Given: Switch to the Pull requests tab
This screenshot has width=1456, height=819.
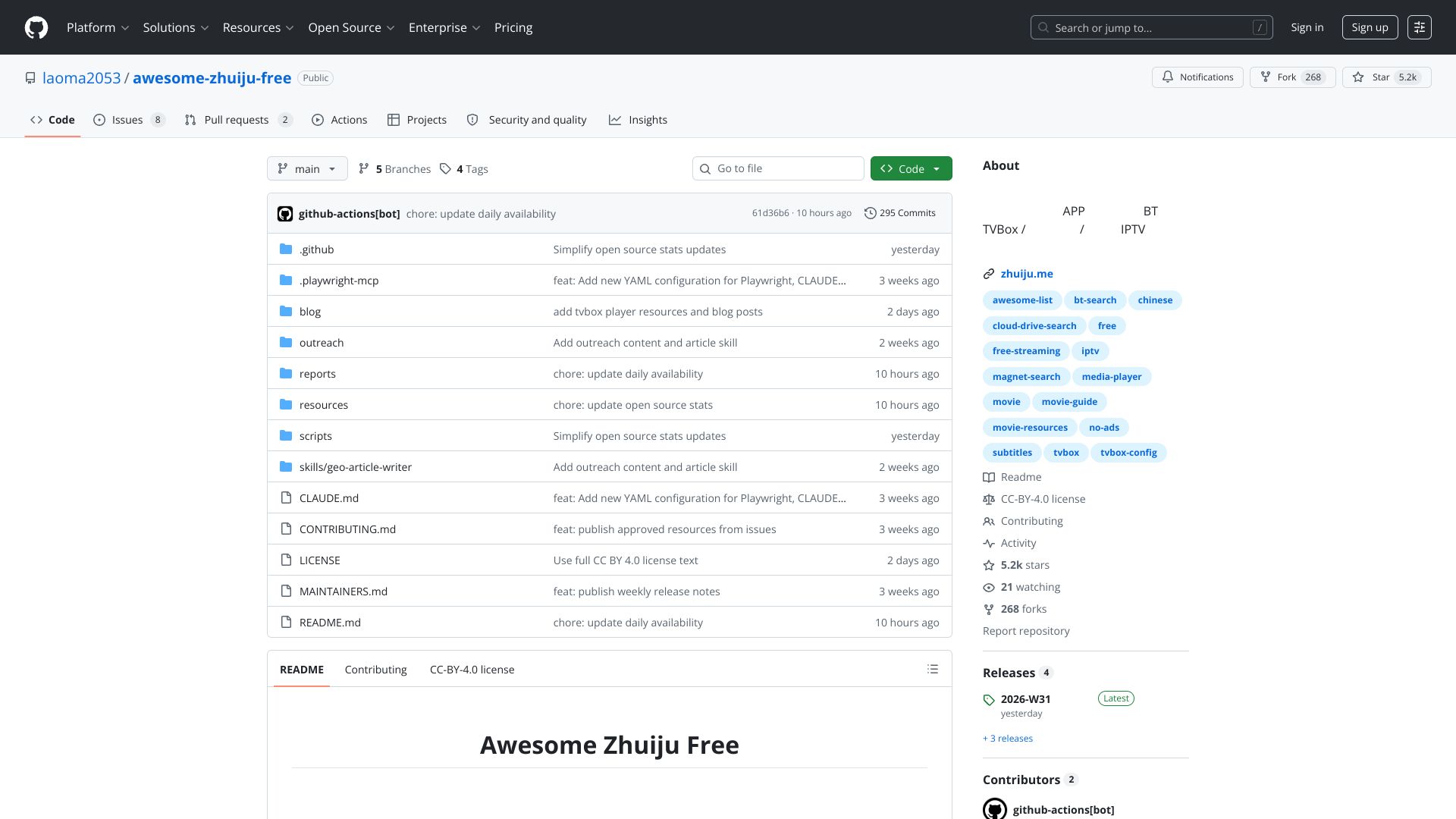Looking at the screenshot, I should [238, 120].
